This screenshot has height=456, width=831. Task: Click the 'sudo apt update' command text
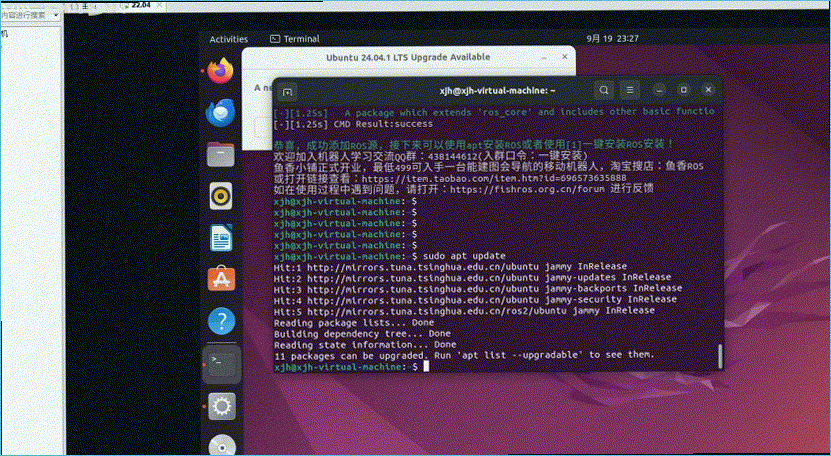[464, 256]
